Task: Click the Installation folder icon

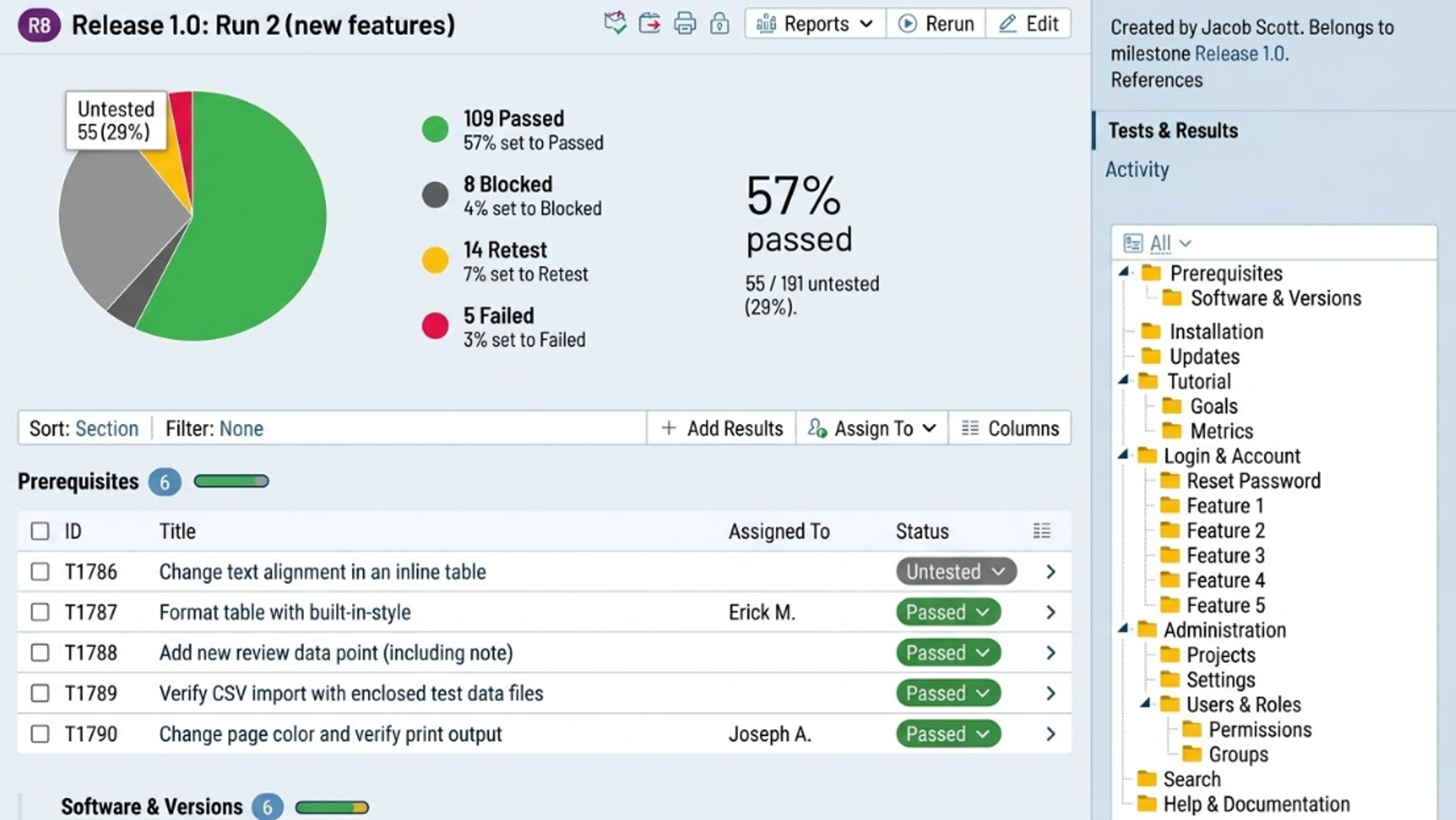Action: 1151,331
